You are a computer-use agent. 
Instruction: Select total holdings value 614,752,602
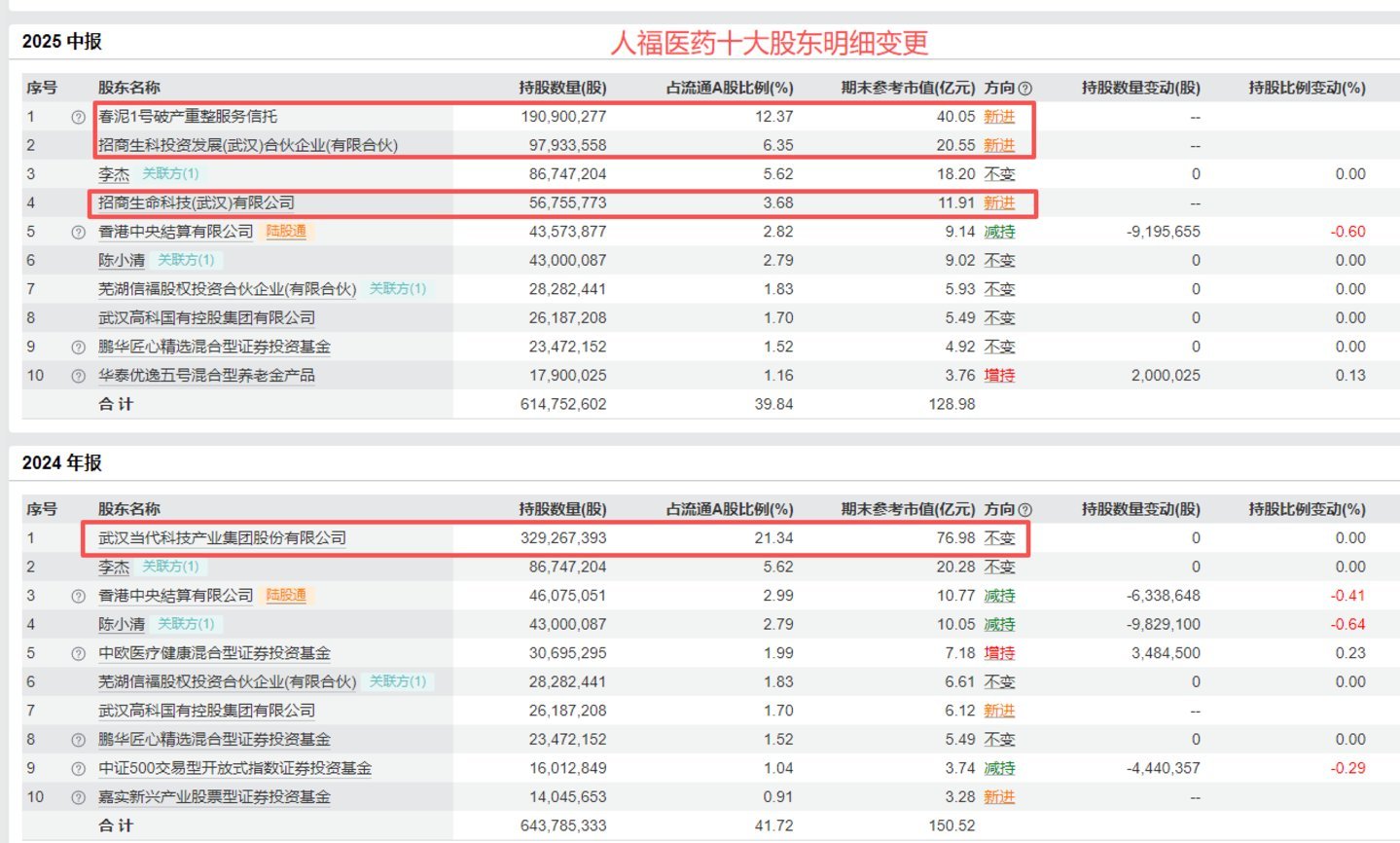pos(563,404)
